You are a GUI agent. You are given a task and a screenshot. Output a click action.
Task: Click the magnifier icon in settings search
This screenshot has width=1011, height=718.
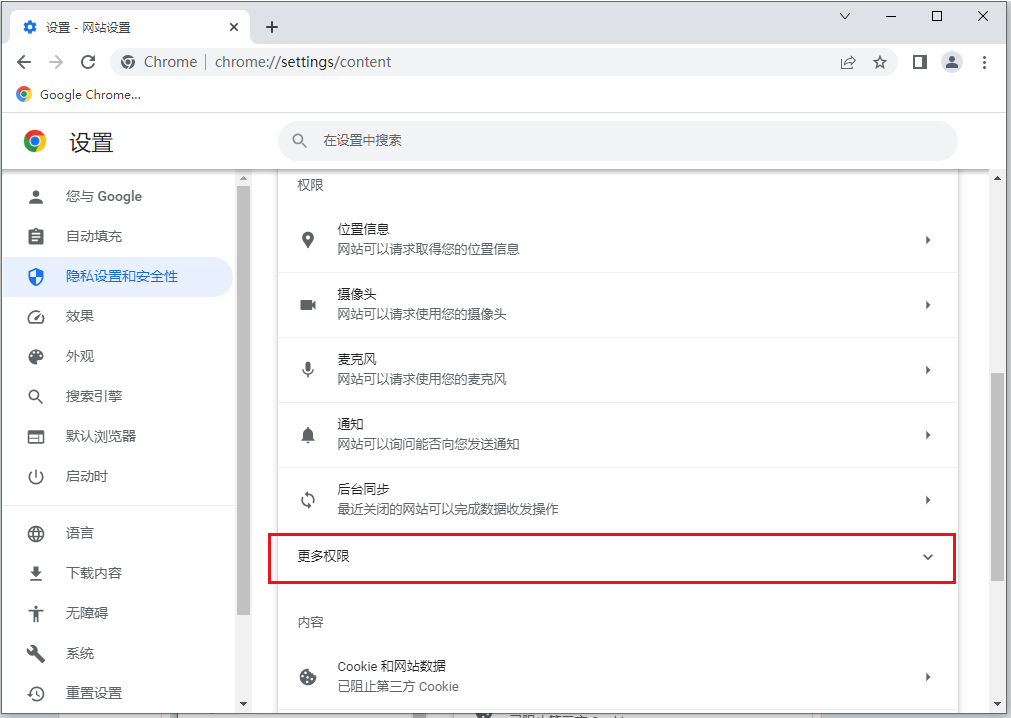point(299,141)
